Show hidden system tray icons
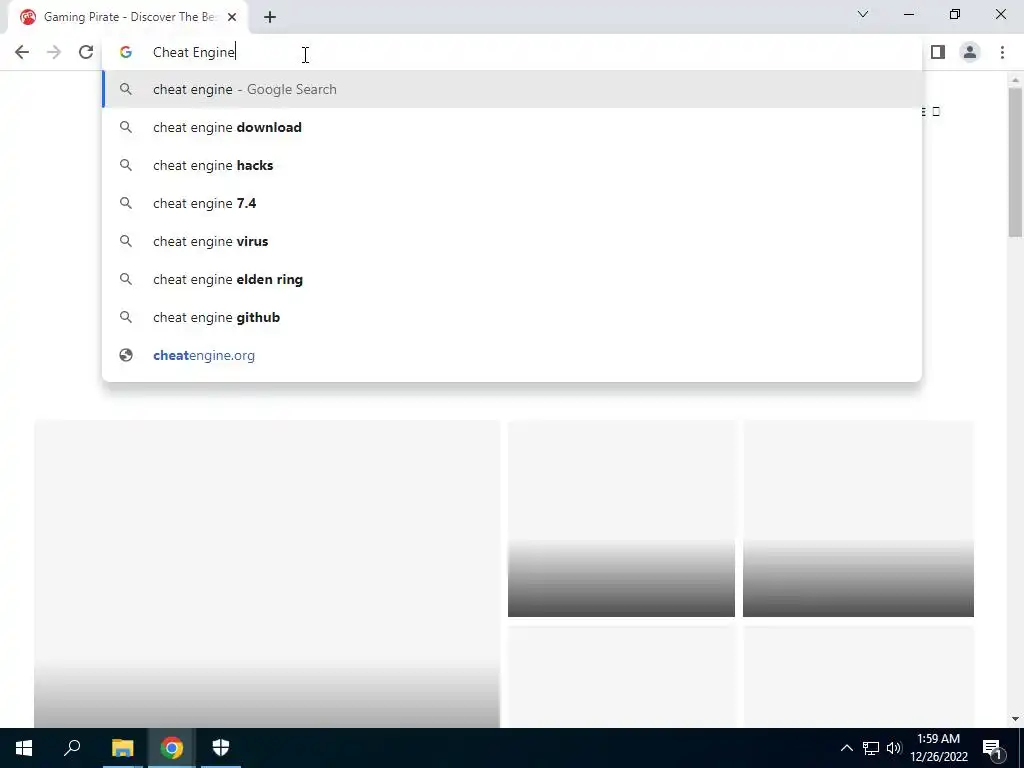1024x768 pixels. pyautogui.click(x=846, y=748)
